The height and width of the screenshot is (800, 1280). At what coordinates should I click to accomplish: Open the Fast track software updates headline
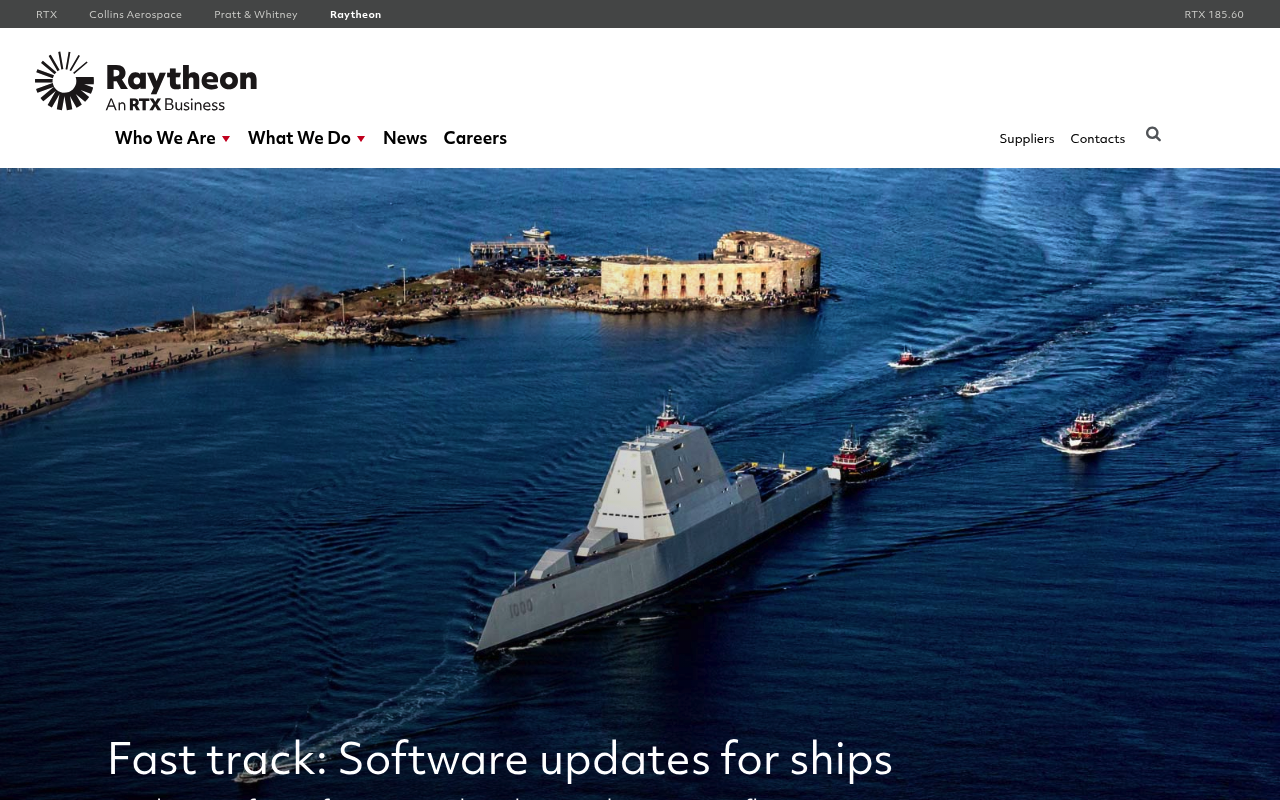(x=500, y=758)
